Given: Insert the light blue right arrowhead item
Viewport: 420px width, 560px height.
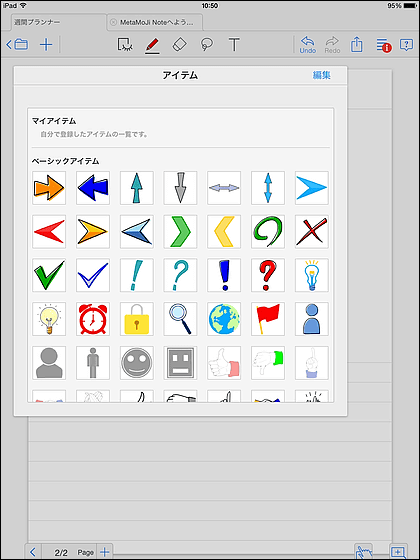Looking at the screenshot, I should click(x=312, y=188).
